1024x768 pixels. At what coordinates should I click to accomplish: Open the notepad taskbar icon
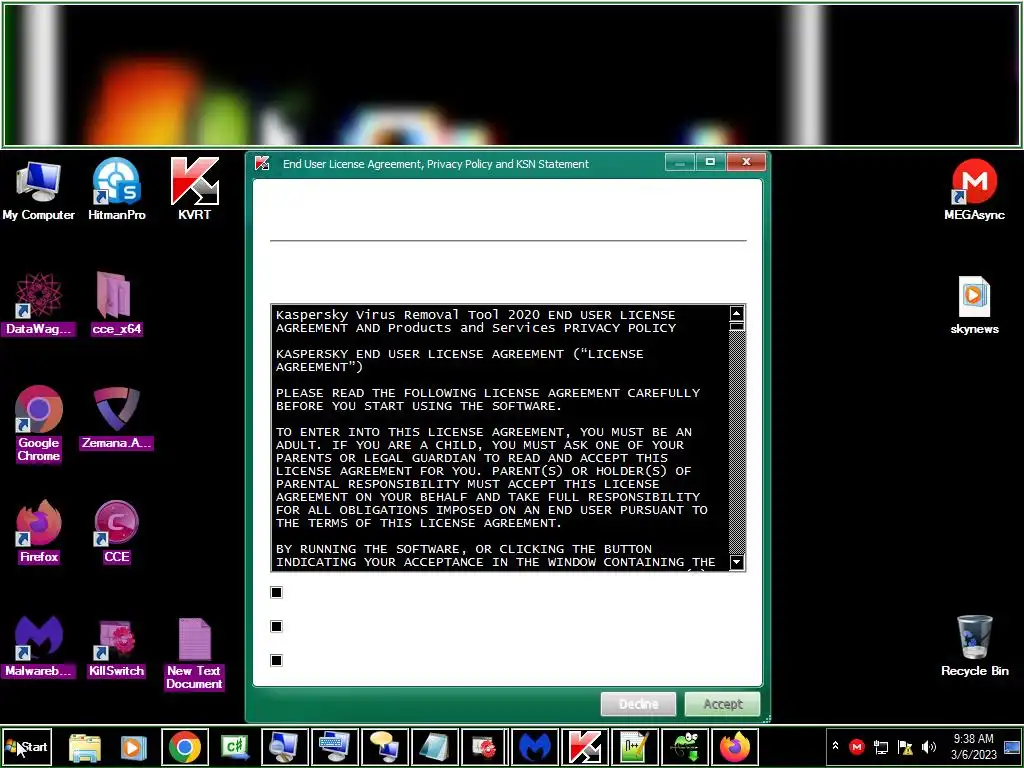pos(435,747)
